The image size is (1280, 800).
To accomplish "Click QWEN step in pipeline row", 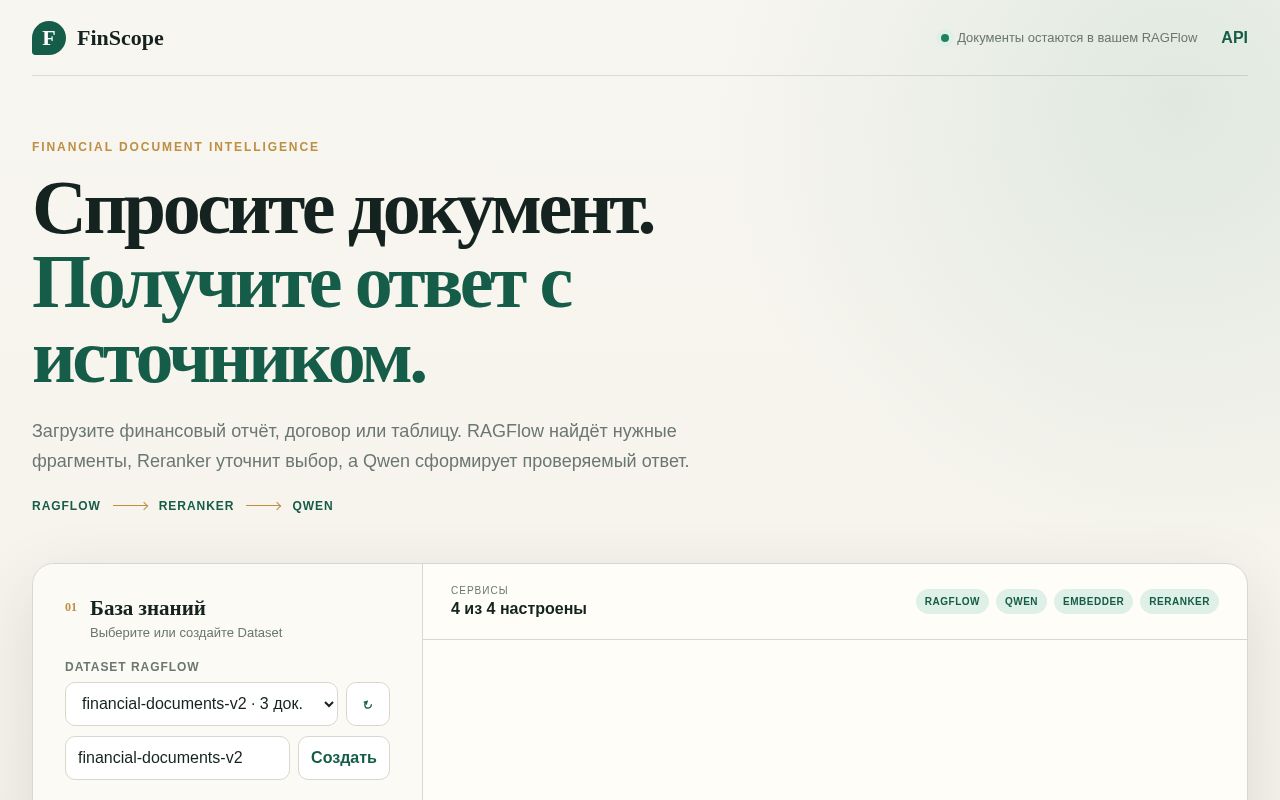I will pyautogui.click(x=313, y=506).
